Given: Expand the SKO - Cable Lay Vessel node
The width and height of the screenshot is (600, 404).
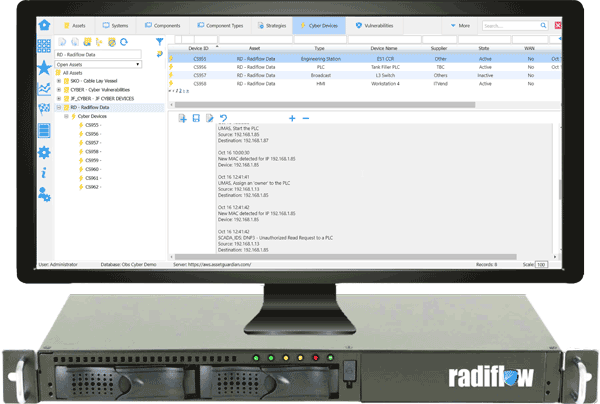Looking at the screenshot, I should click(59, 81).
